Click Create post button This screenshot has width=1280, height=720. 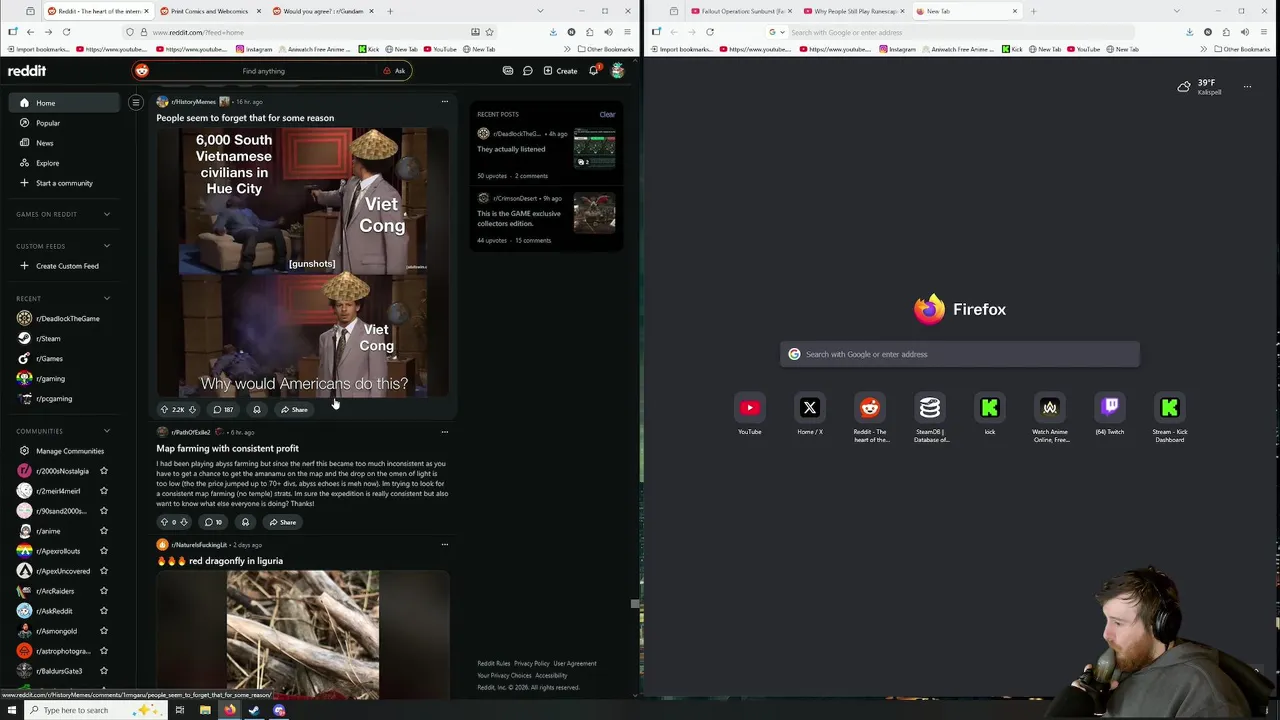tap(560, 71)
